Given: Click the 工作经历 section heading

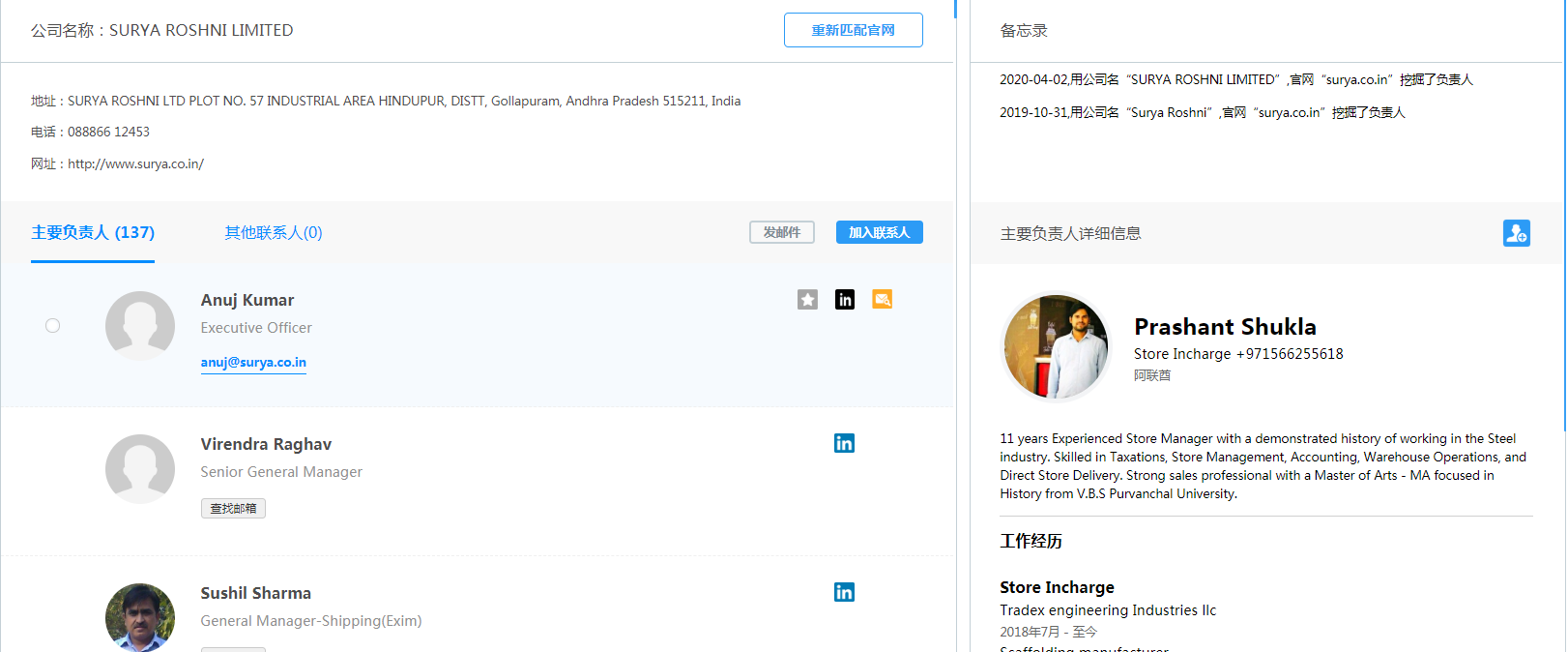Looking at the screenshot, I should pyautogui.click(x=1031, y=541).
